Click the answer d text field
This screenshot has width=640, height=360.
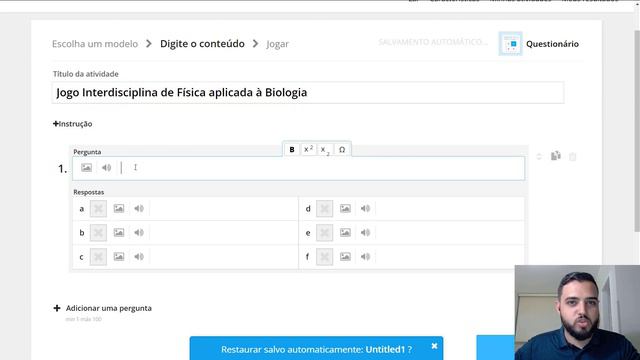pos(449,209)
